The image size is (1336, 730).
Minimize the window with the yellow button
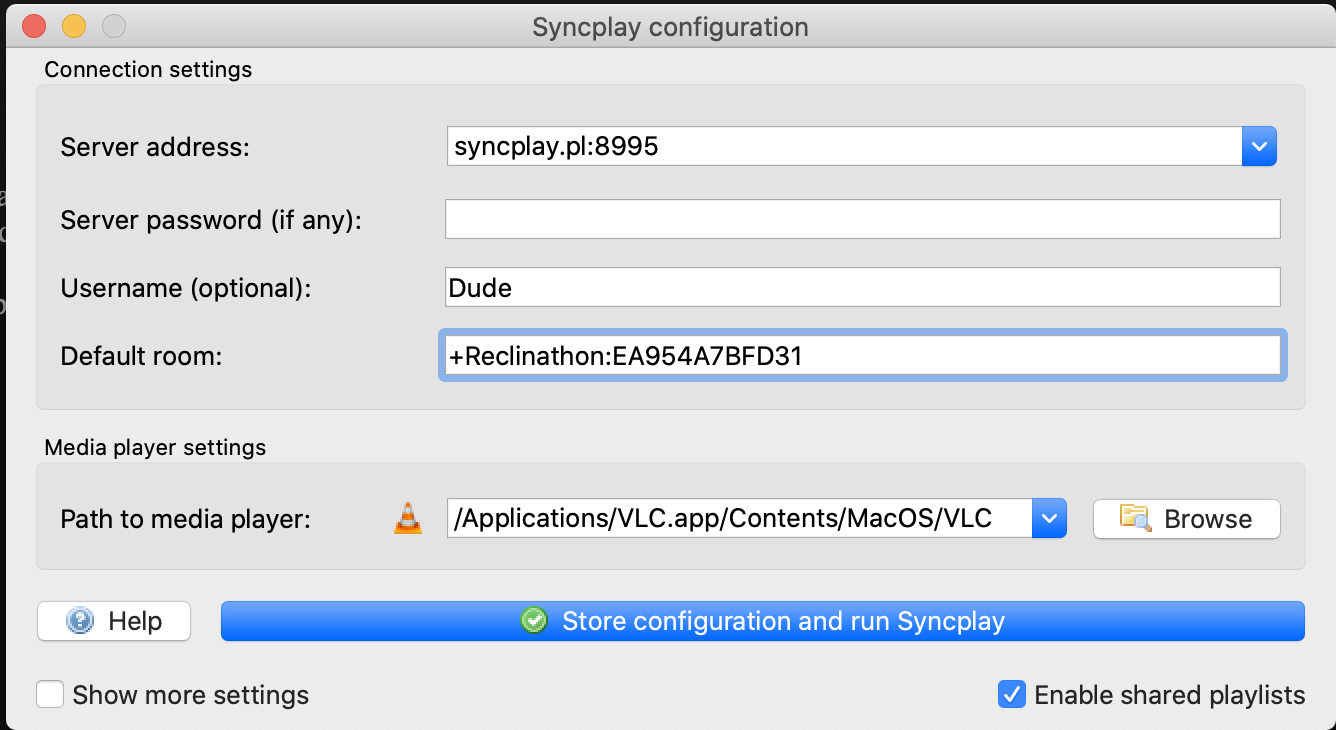pyautogui.click(x=74, y=26)
